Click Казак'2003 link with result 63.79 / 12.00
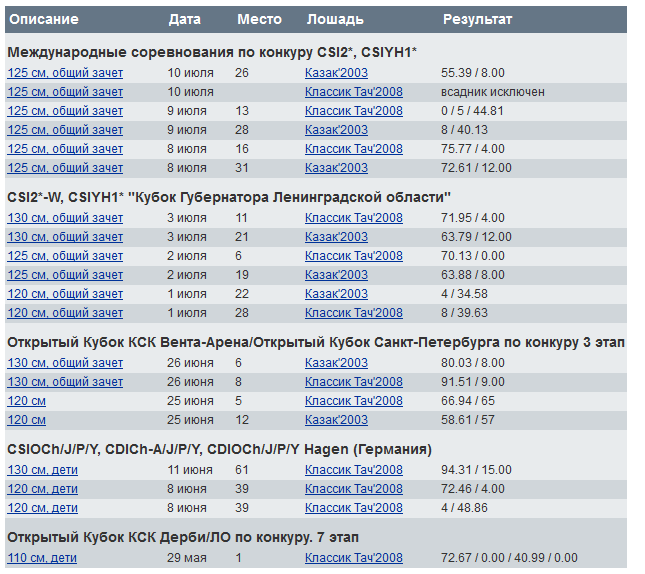 336,237
